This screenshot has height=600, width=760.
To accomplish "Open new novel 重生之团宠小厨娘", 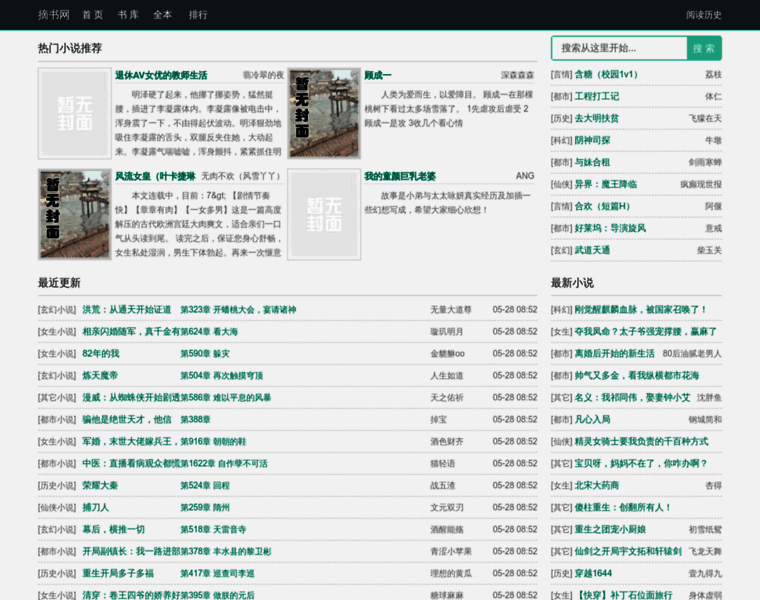I will click(x=610, y=529).
